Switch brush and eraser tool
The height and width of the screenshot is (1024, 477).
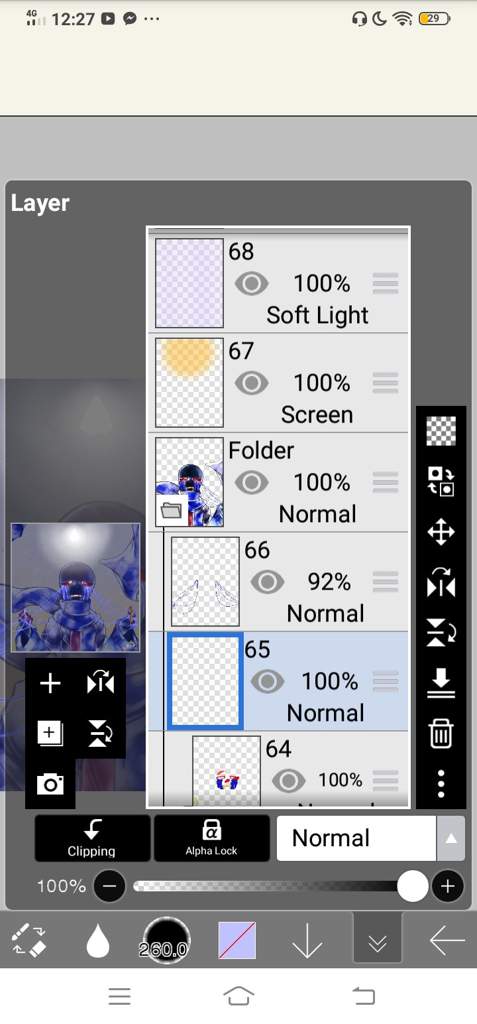pos(29,940)
